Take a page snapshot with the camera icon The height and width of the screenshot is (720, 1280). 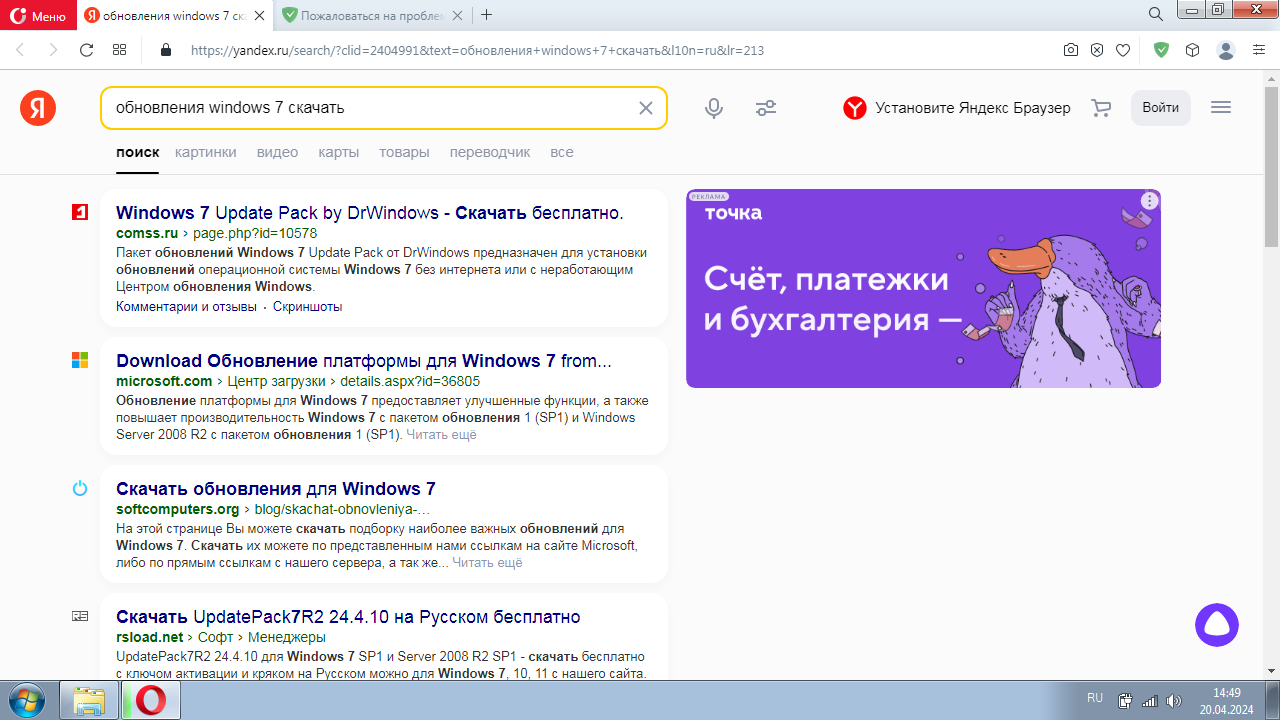[x=1071, y=48]
